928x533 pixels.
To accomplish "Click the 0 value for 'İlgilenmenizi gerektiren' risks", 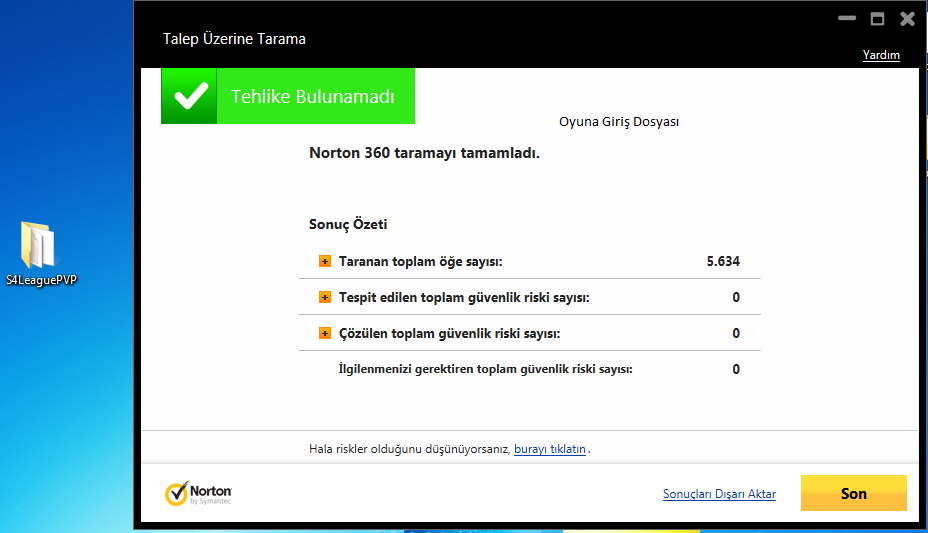I will click(736, 370).
